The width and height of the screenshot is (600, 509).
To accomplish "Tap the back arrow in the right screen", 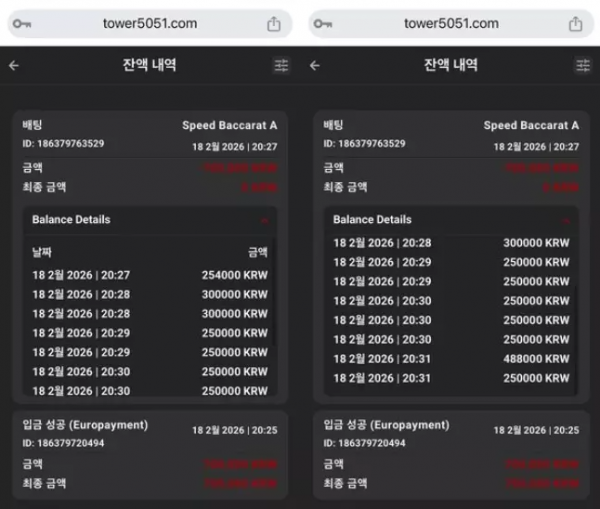I will [315, 66].
